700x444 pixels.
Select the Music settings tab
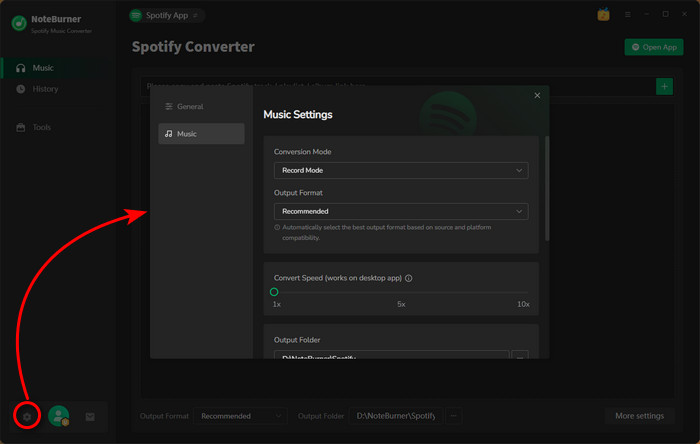[x=201, y=133]
